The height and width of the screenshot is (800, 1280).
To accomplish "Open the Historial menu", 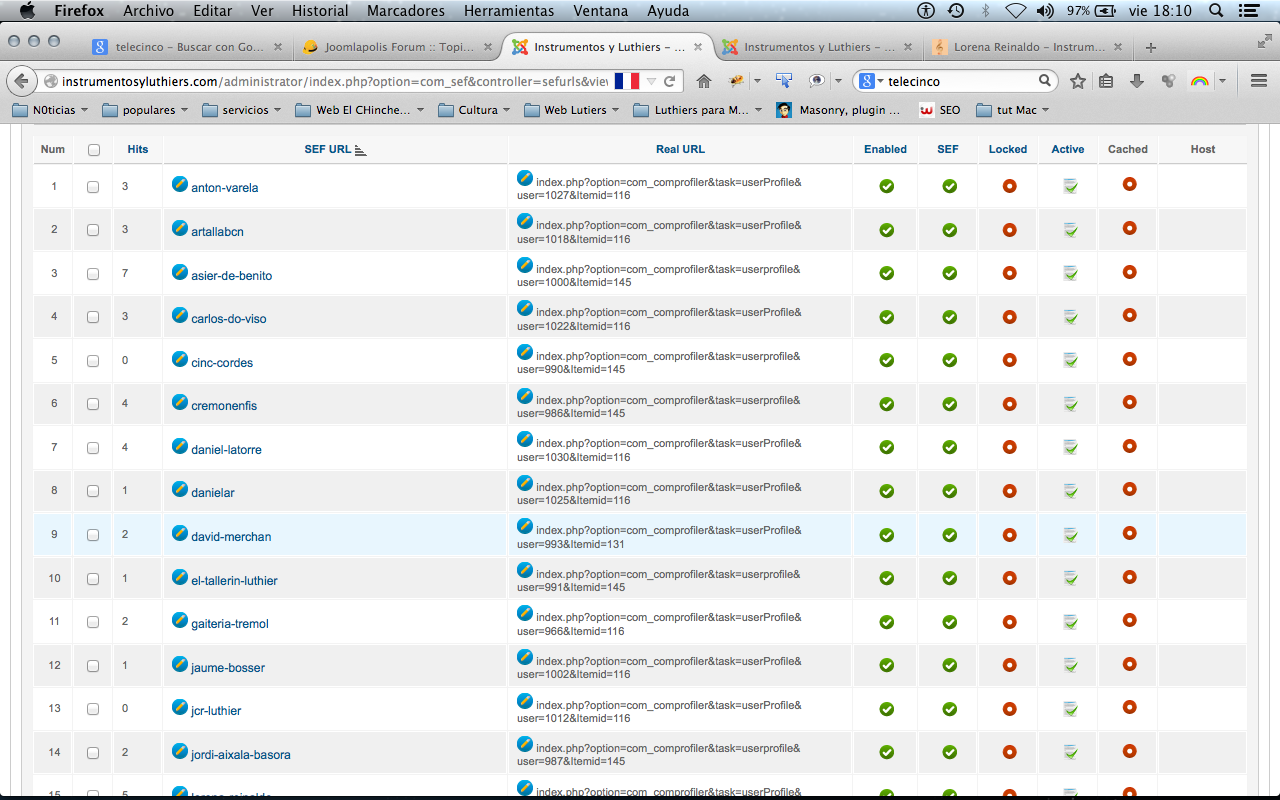I will pos(320,11).
